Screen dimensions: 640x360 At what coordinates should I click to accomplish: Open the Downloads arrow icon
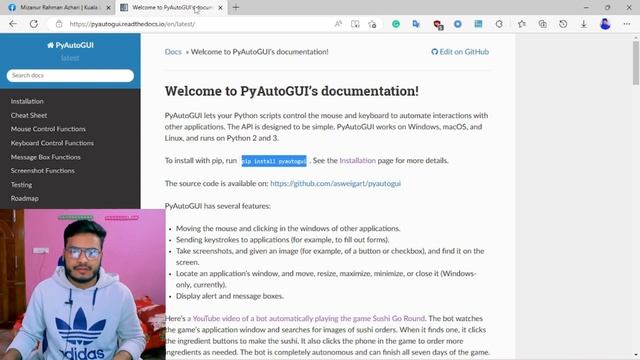tap(584, 24)
